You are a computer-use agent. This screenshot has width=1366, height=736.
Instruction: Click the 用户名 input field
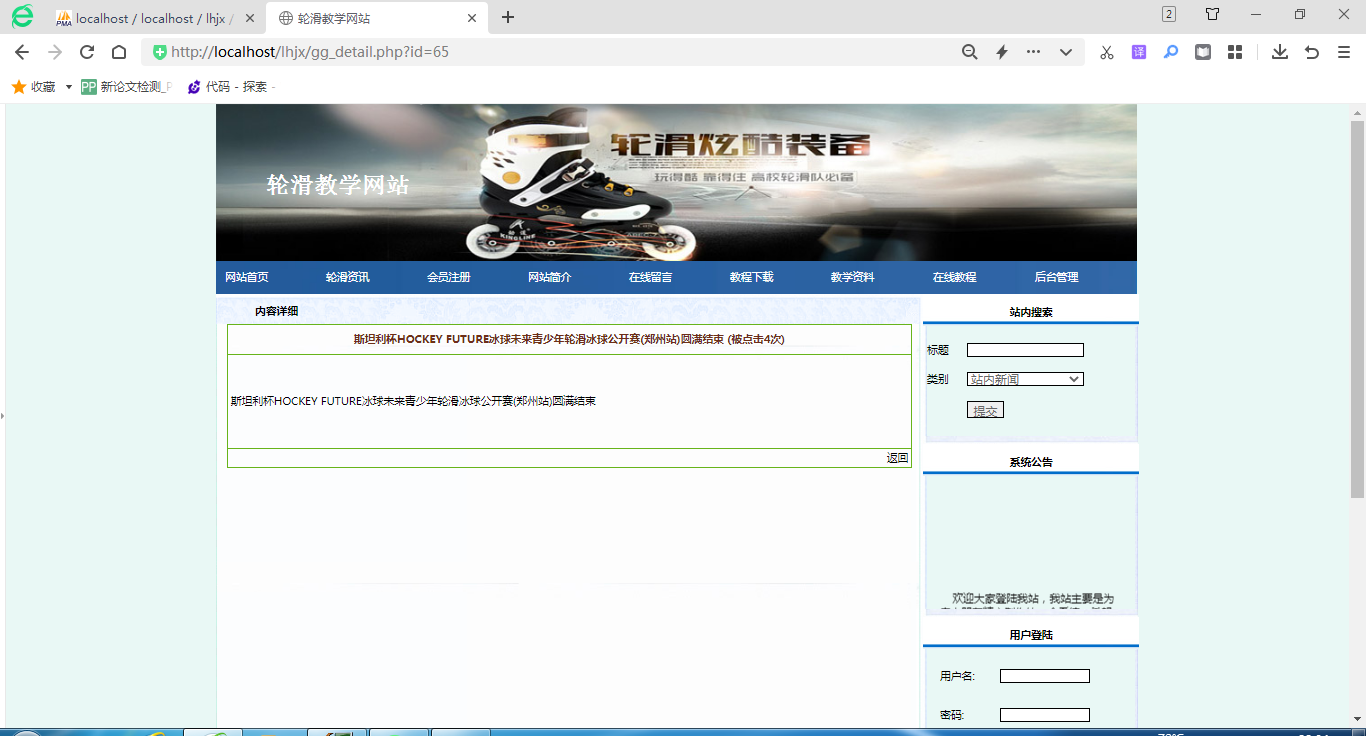pyautogui.click(x=1045, y=676)
